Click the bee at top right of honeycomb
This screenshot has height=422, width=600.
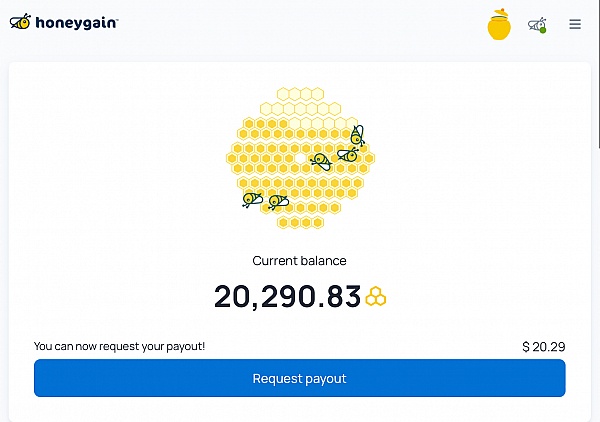click(x=357, y=135)
